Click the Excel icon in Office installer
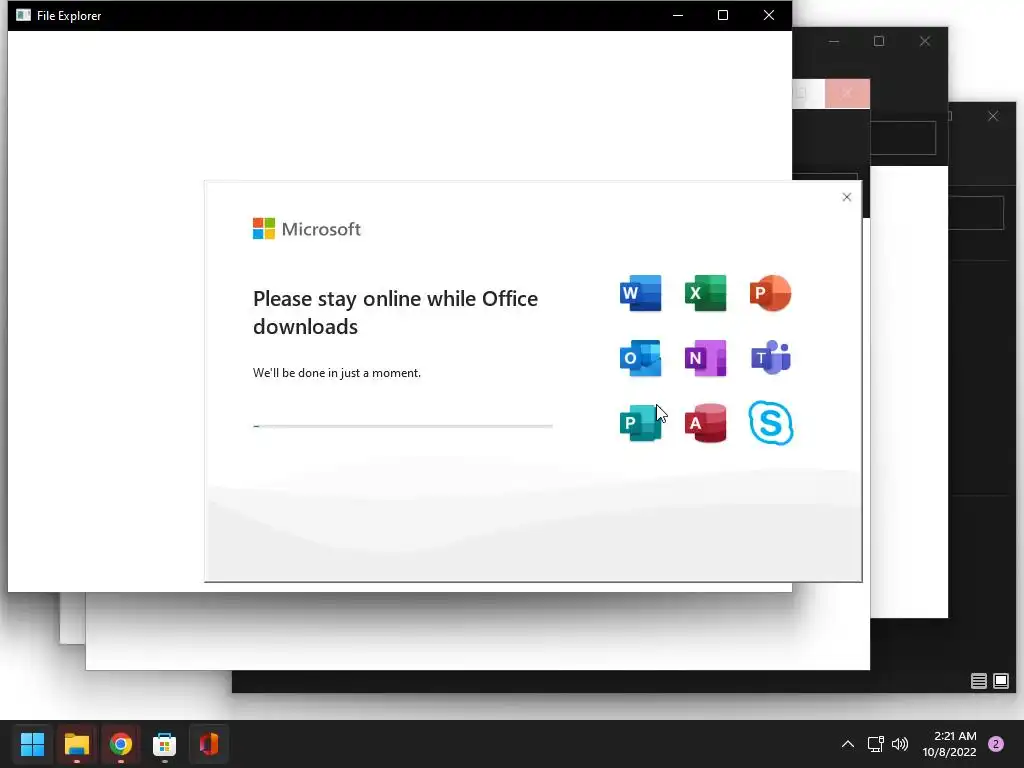1024x768 pixels. coord(705,293)
